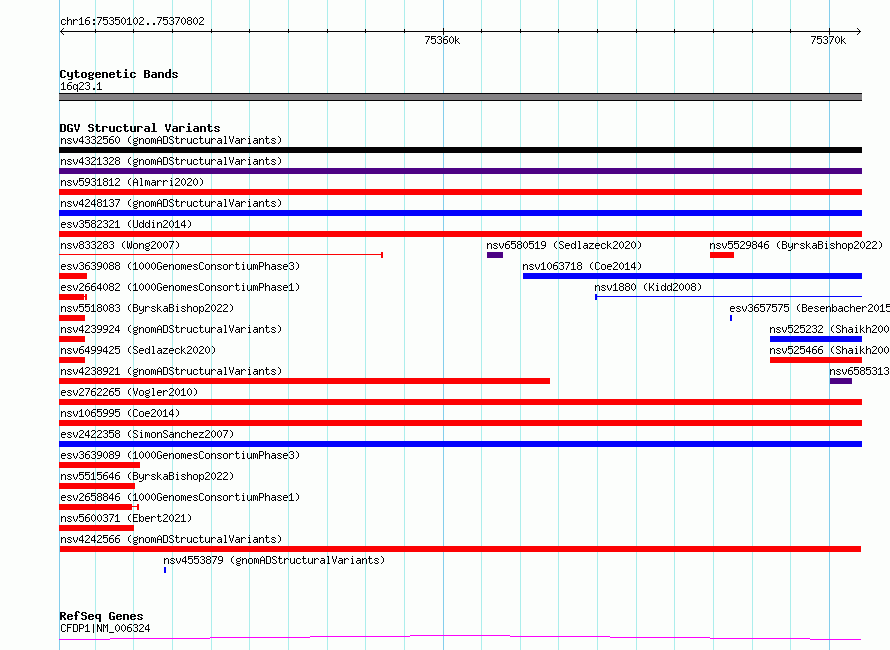Select the thin red nsv833283 variant line
The image size is (890, 650).
[221, 255]
